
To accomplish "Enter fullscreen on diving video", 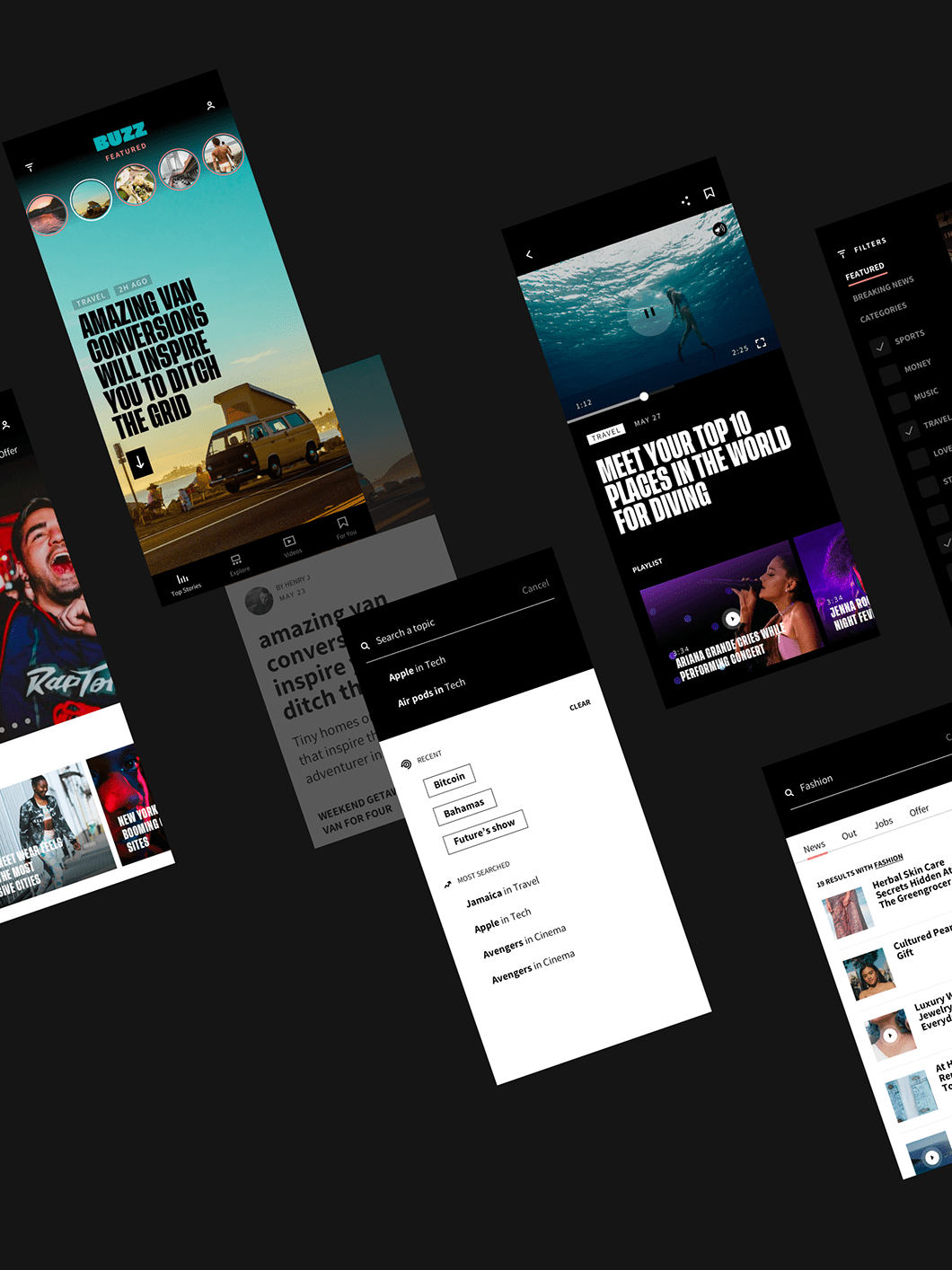I will tap(761, 343).
